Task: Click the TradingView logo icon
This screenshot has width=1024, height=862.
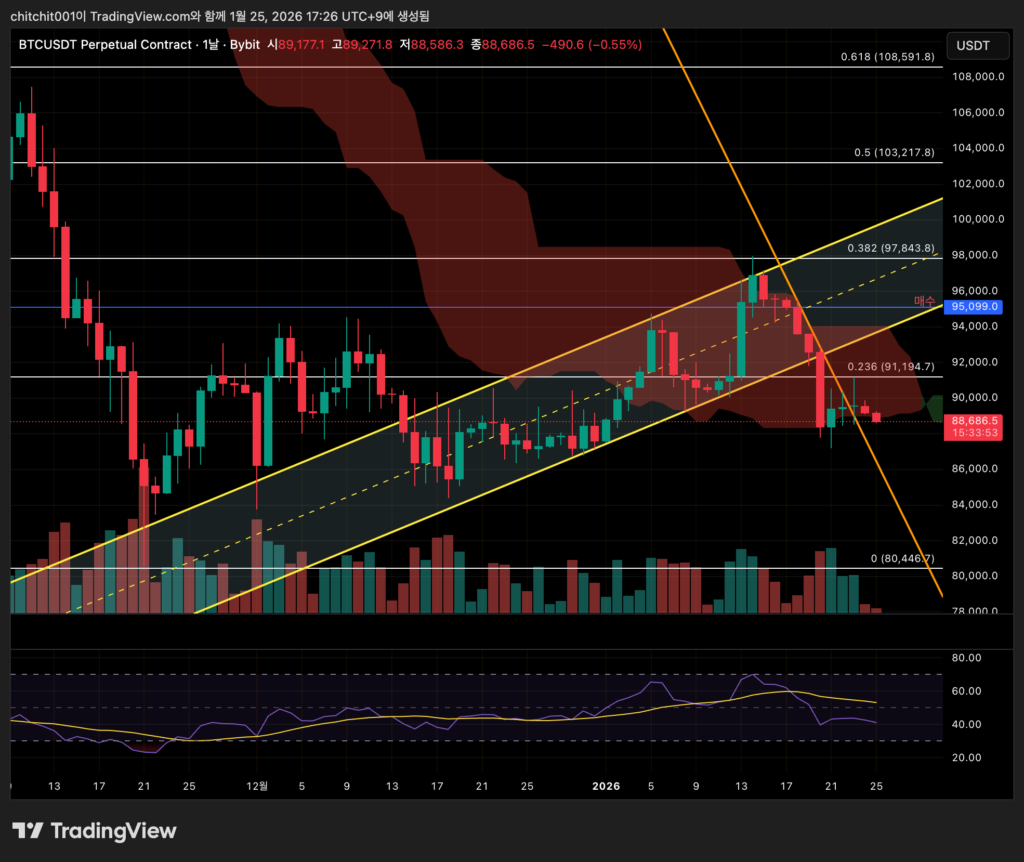Action: click(28, 831)
